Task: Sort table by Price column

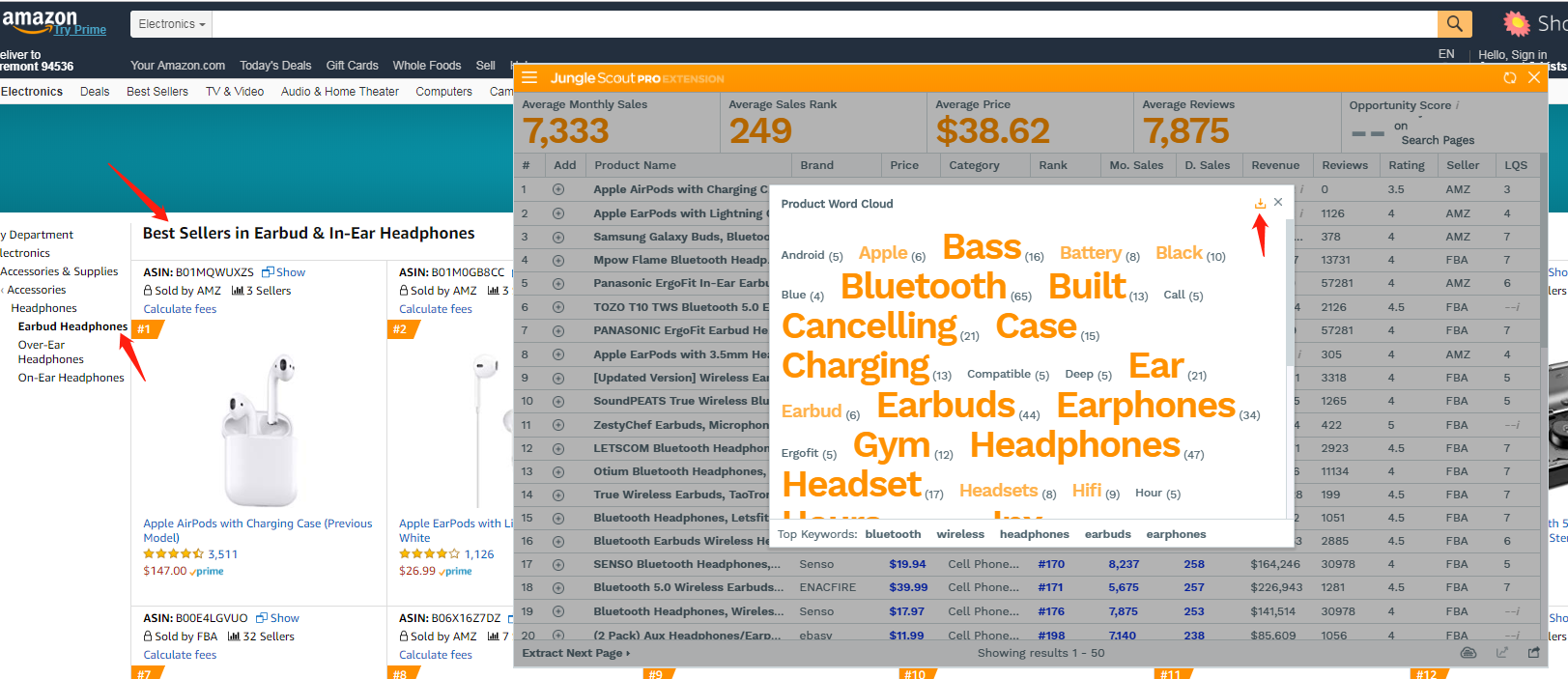Action: 904,165
